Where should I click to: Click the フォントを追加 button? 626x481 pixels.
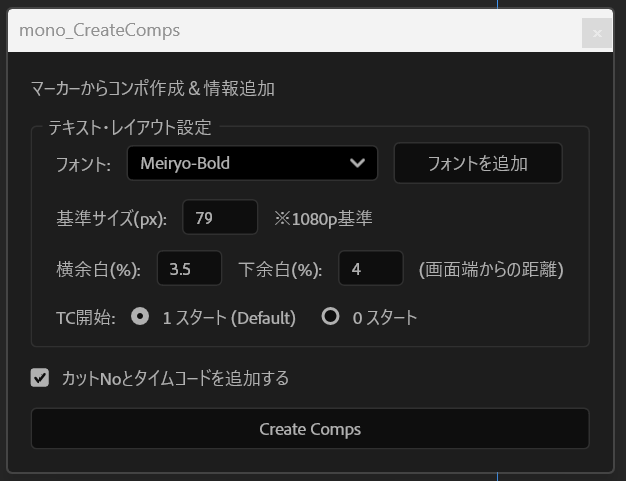(477, 163)
